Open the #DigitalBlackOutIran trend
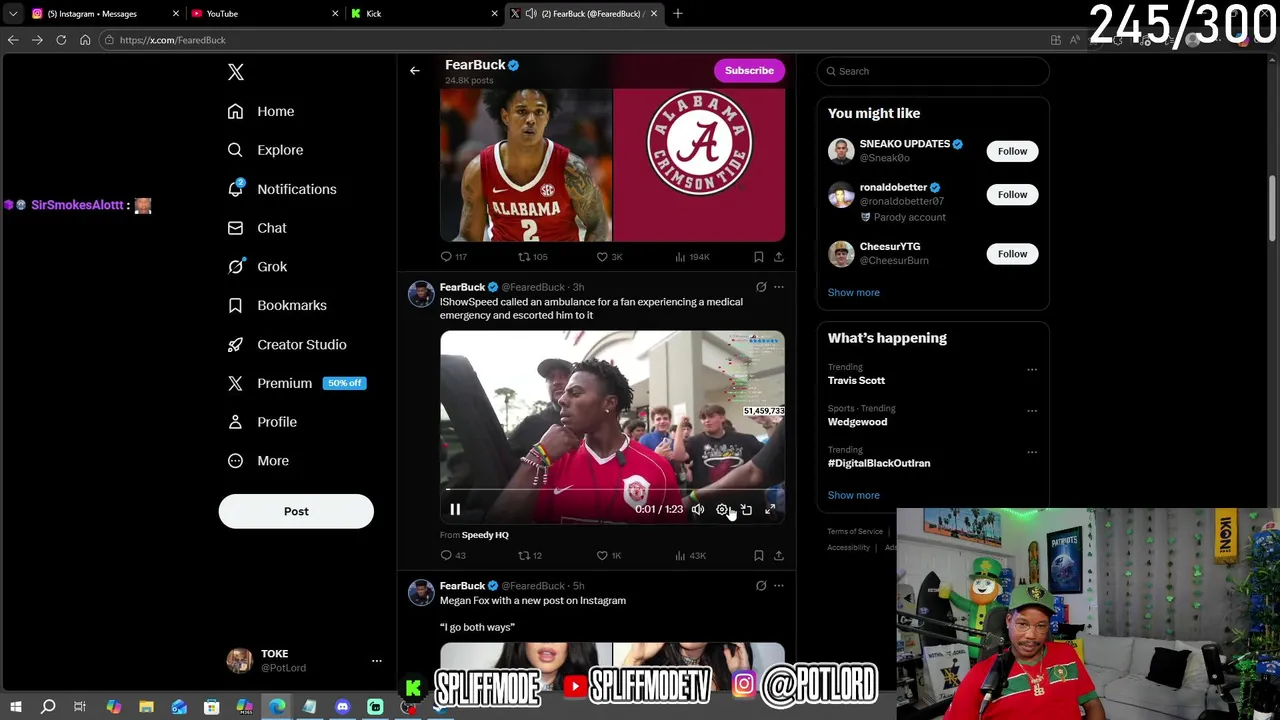1280x720 pixels. point(879,463)
